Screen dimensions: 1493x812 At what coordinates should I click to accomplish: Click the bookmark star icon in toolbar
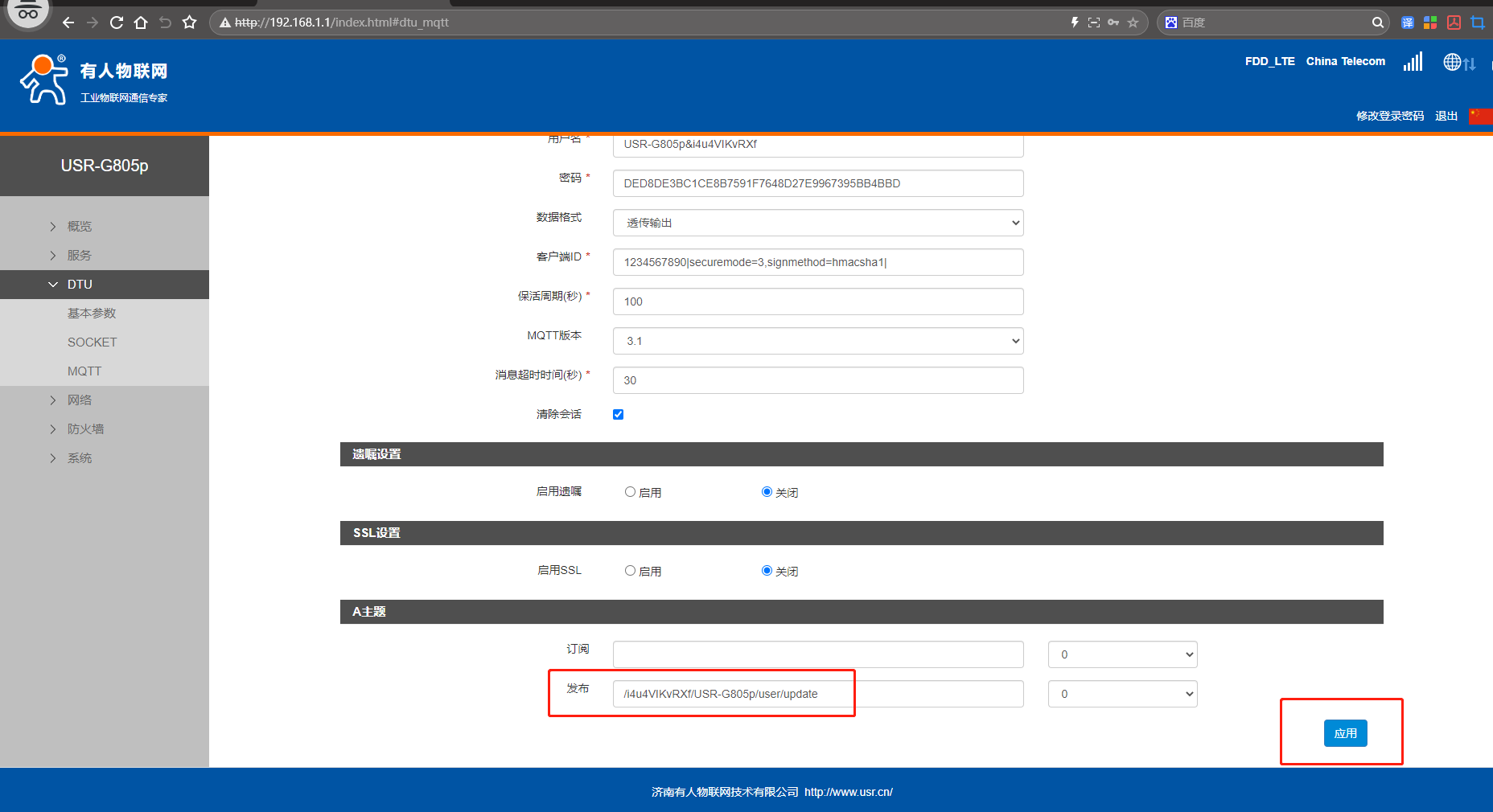tap(189, 23)
